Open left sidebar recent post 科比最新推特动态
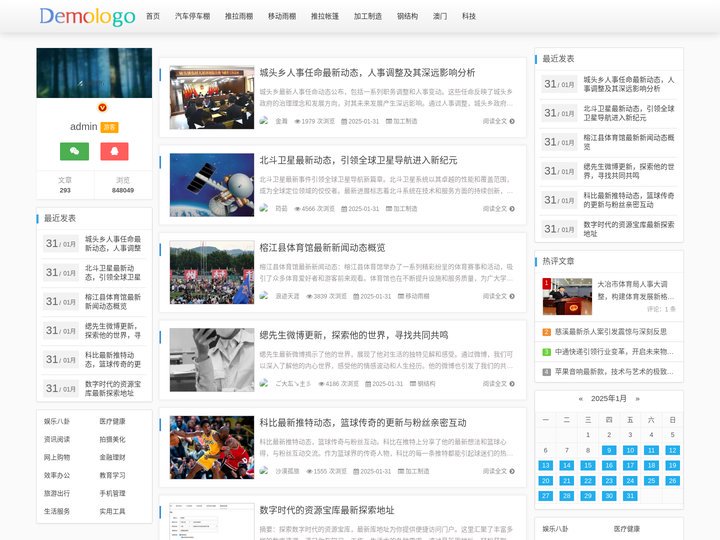Viewport: 720px width, 540px height. pyautogui.click(x=113, y=360)
